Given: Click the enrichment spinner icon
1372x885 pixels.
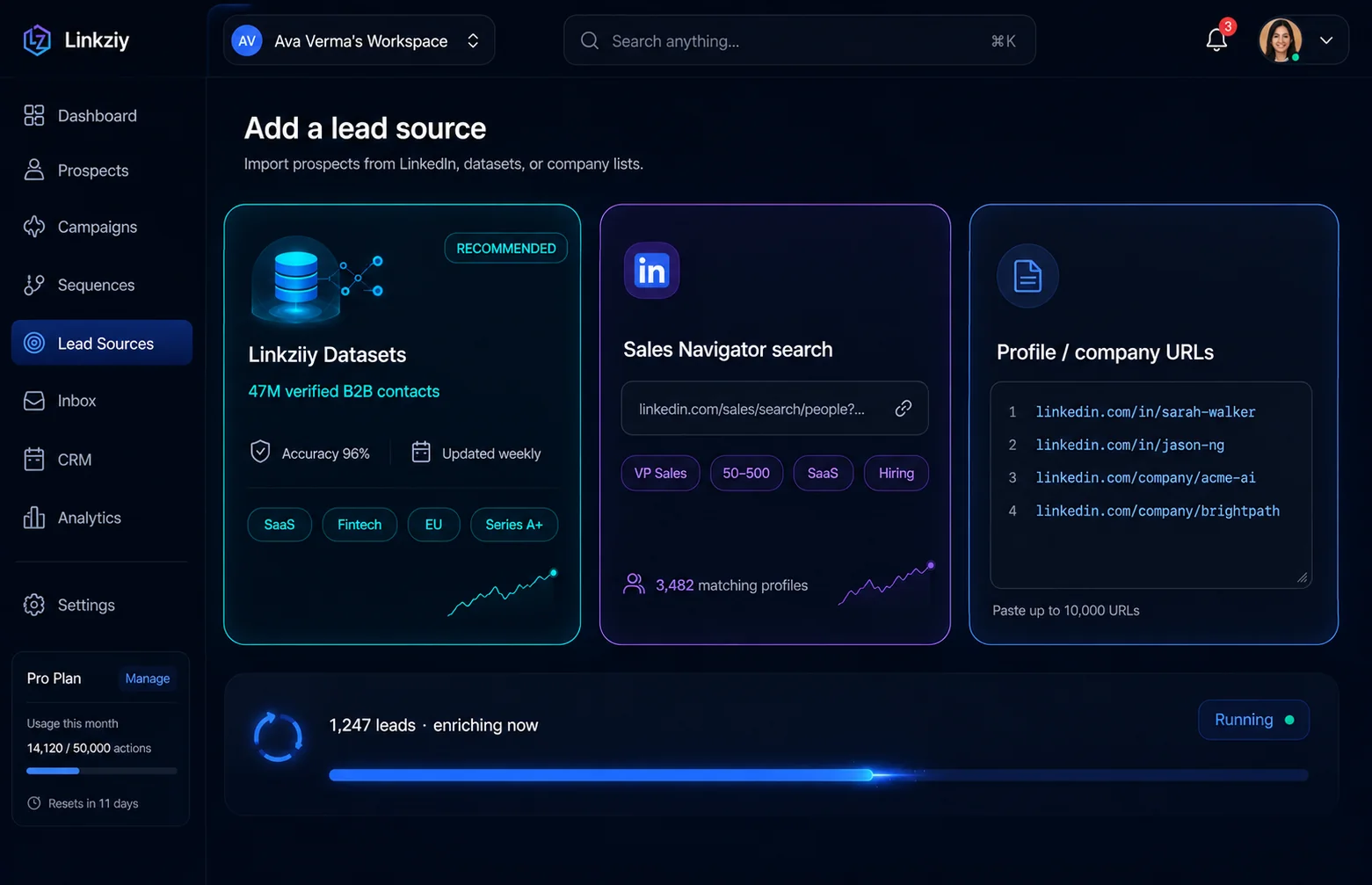Looking at the screenshot, I should click(x=278, y=736).
